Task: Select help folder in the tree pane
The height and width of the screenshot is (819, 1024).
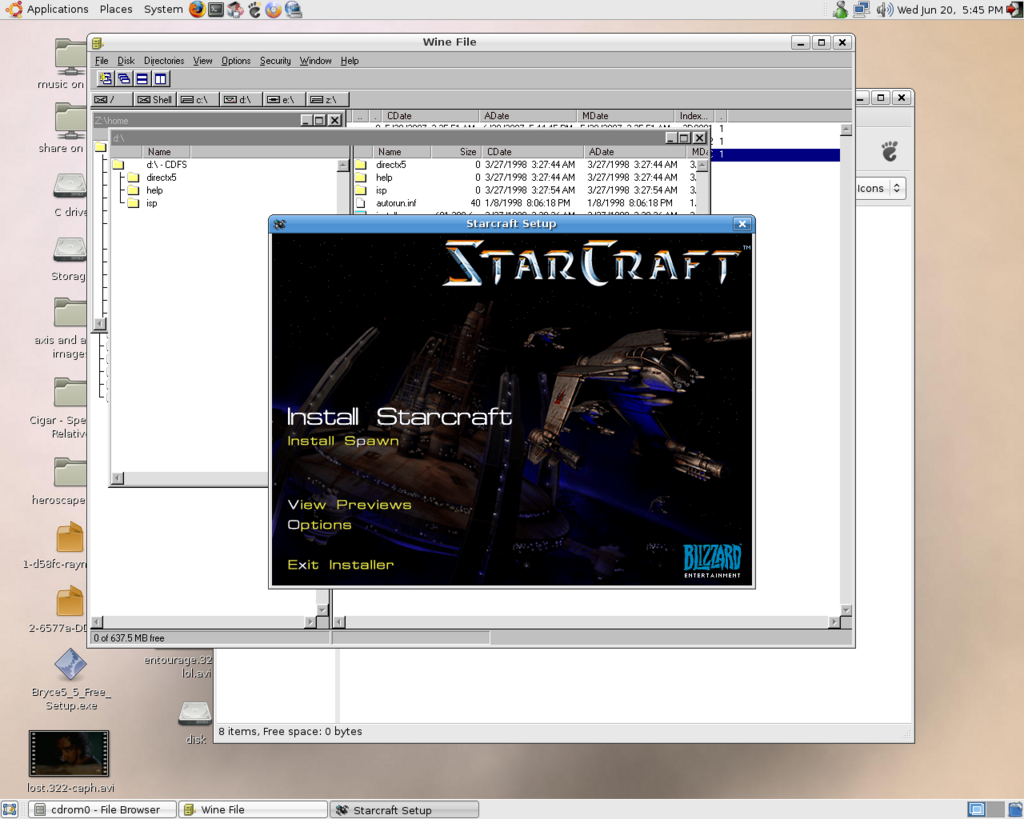Action: (x=155, y=191)
